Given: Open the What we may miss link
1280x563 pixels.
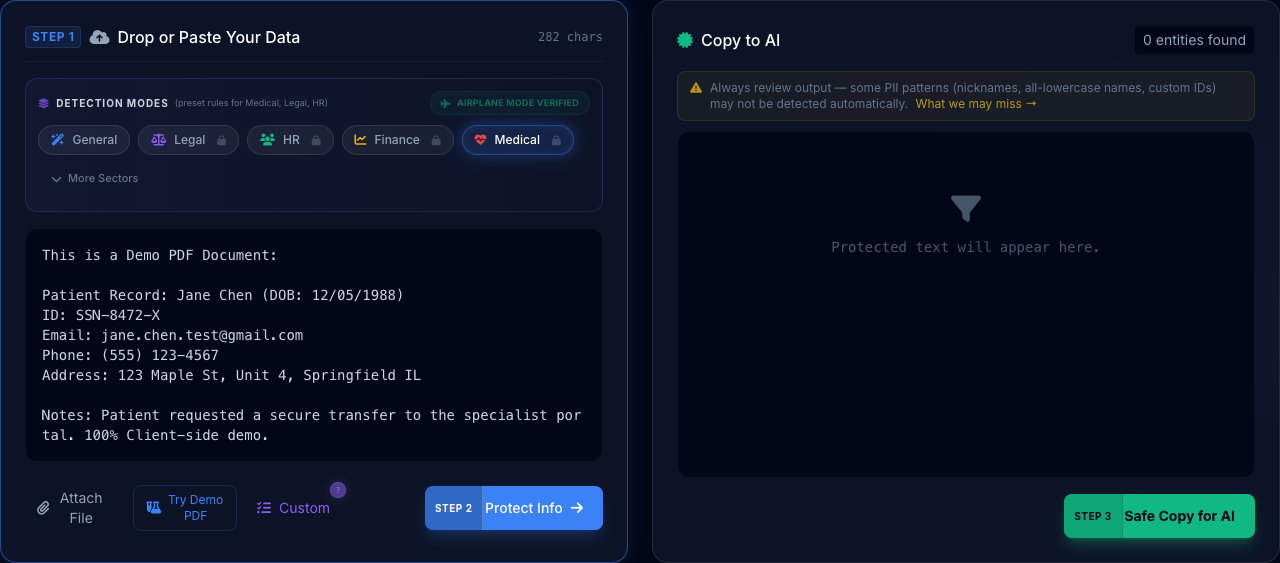Looking at the screenshot, I should [976, 104].
